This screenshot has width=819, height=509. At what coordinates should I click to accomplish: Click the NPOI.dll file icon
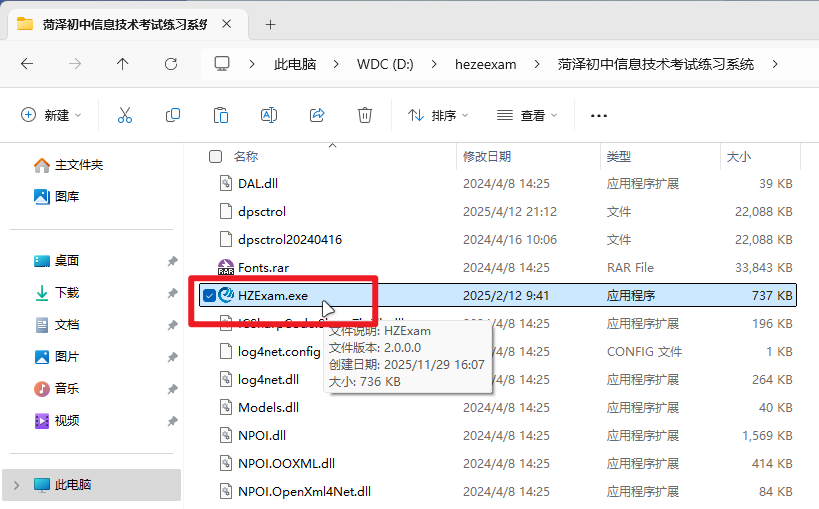226,435
